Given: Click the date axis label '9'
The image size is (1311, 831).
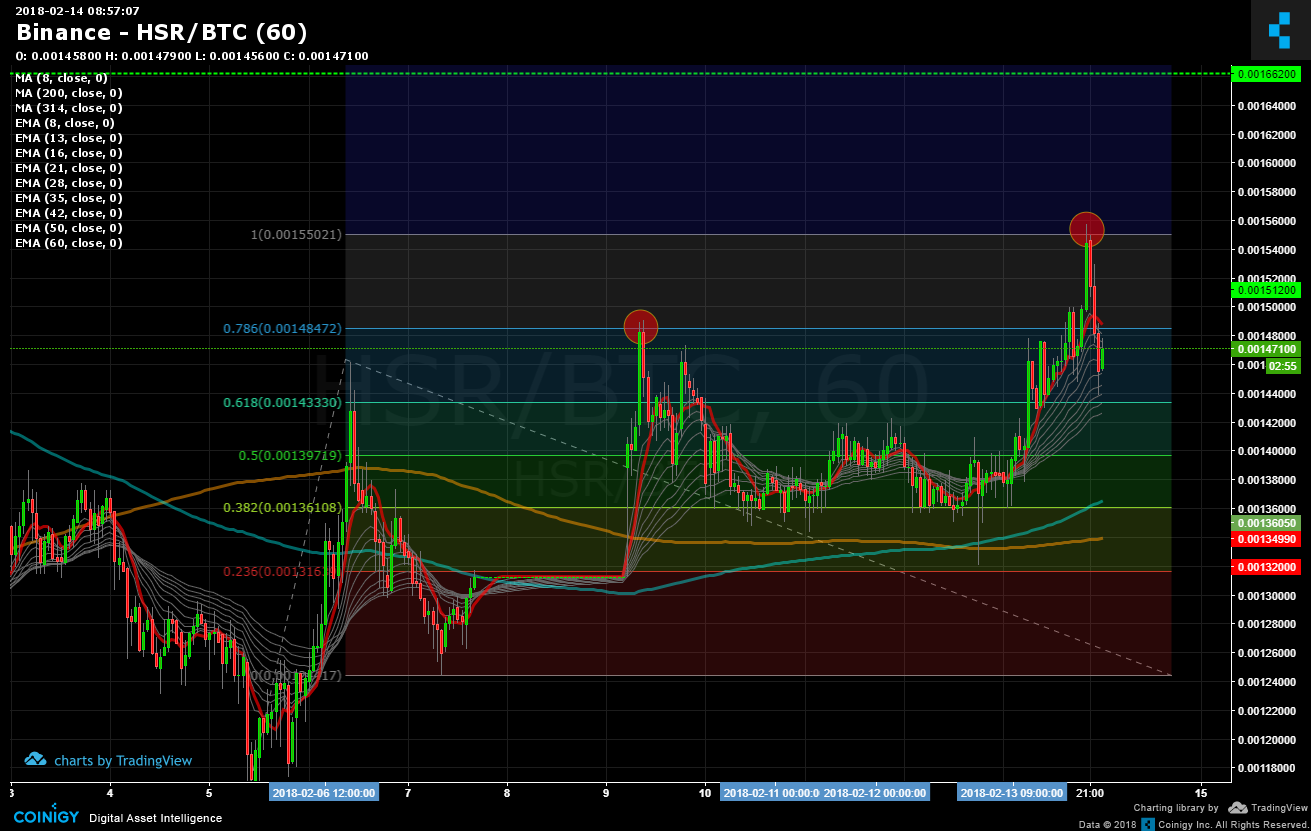Looking at the screenshot, I should [606, 793].
